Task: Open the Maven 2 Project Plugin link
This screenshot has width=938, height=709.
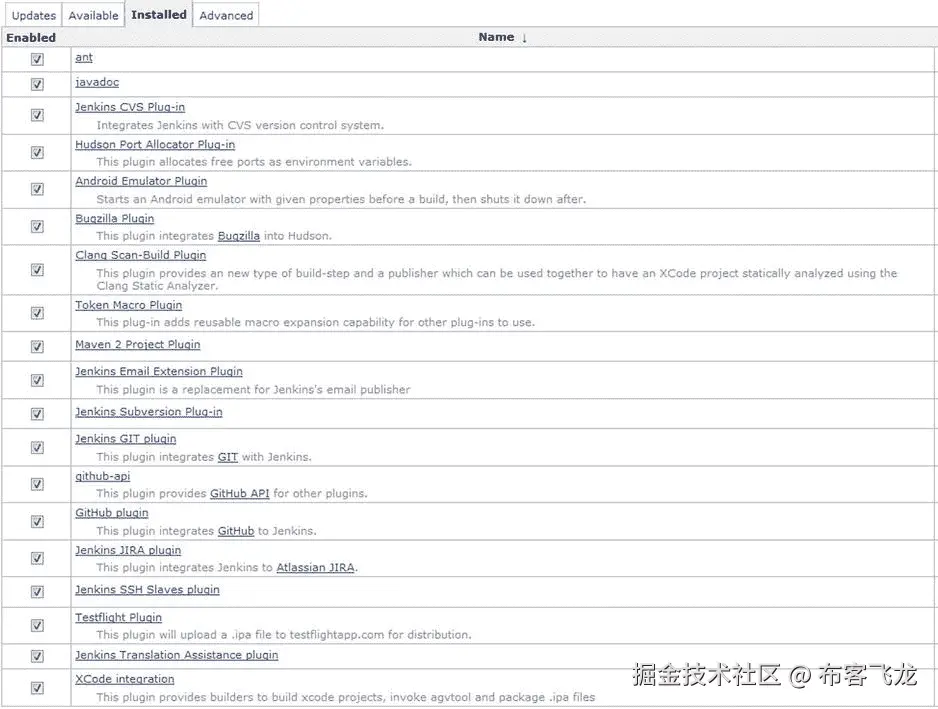Action: click(x=138, y=345)
